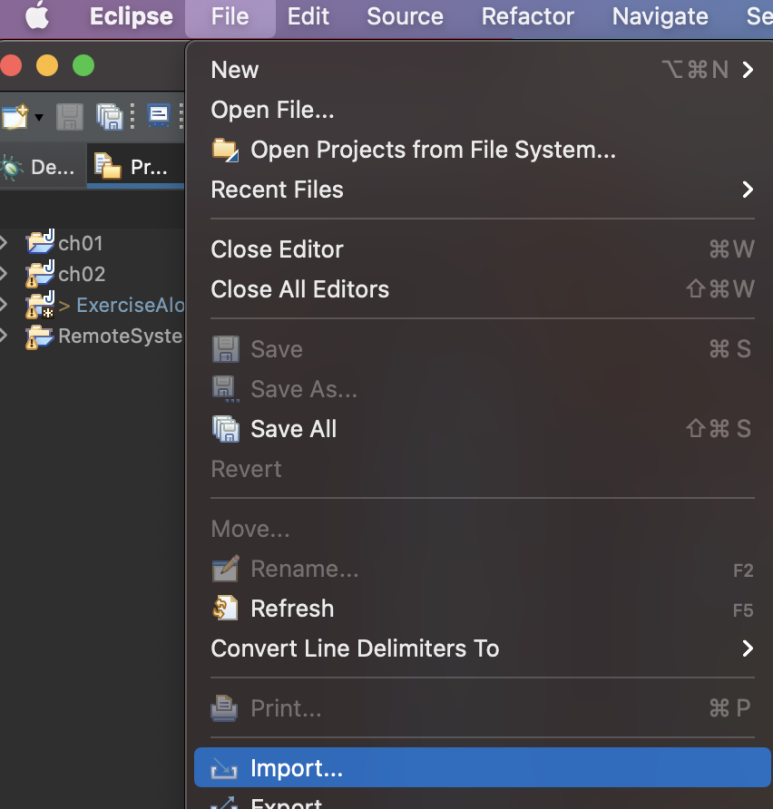The image size is (773, 809).
Task: Click the Debug bug icon
Action: 11,169
